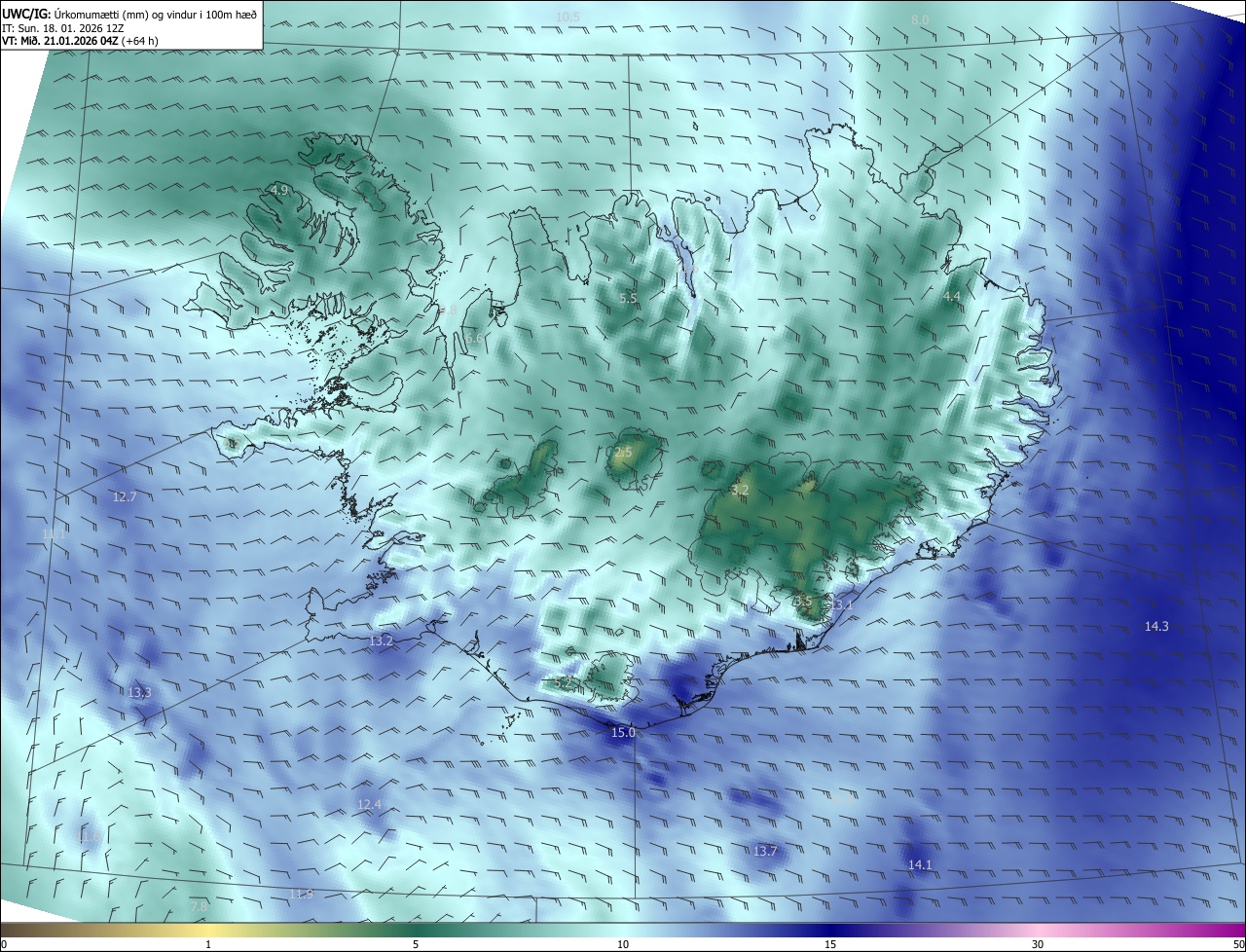Click the 5 tick on the color scale

[x=416, y=944]
